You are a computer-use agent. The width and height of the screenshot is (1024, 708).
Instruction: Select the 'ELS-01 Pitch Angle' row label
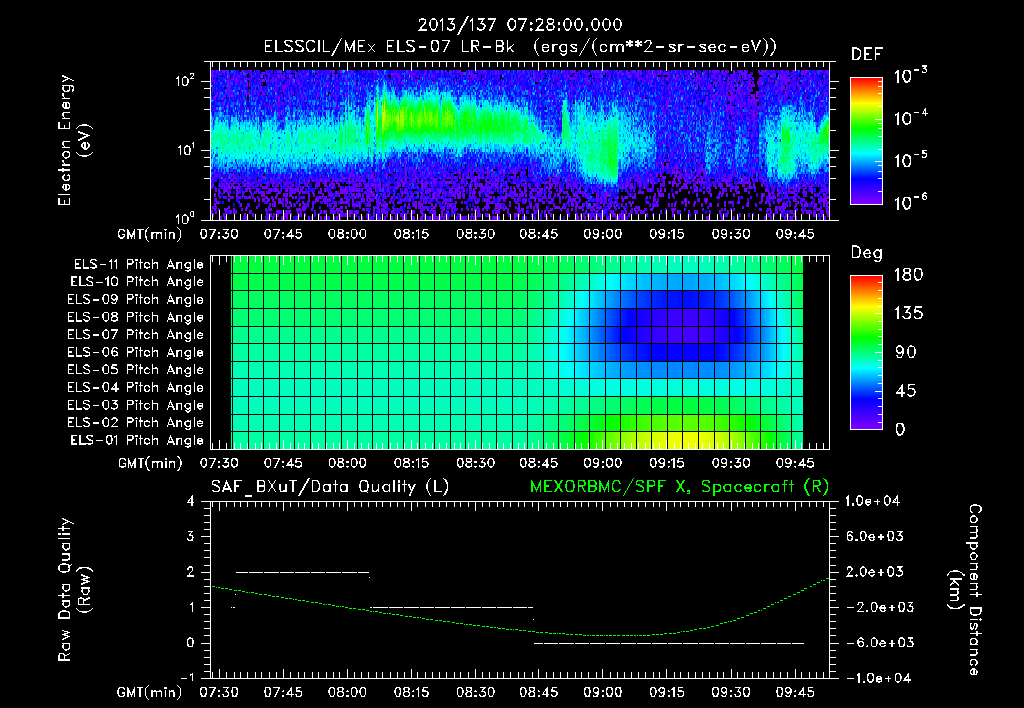(137, 440)
